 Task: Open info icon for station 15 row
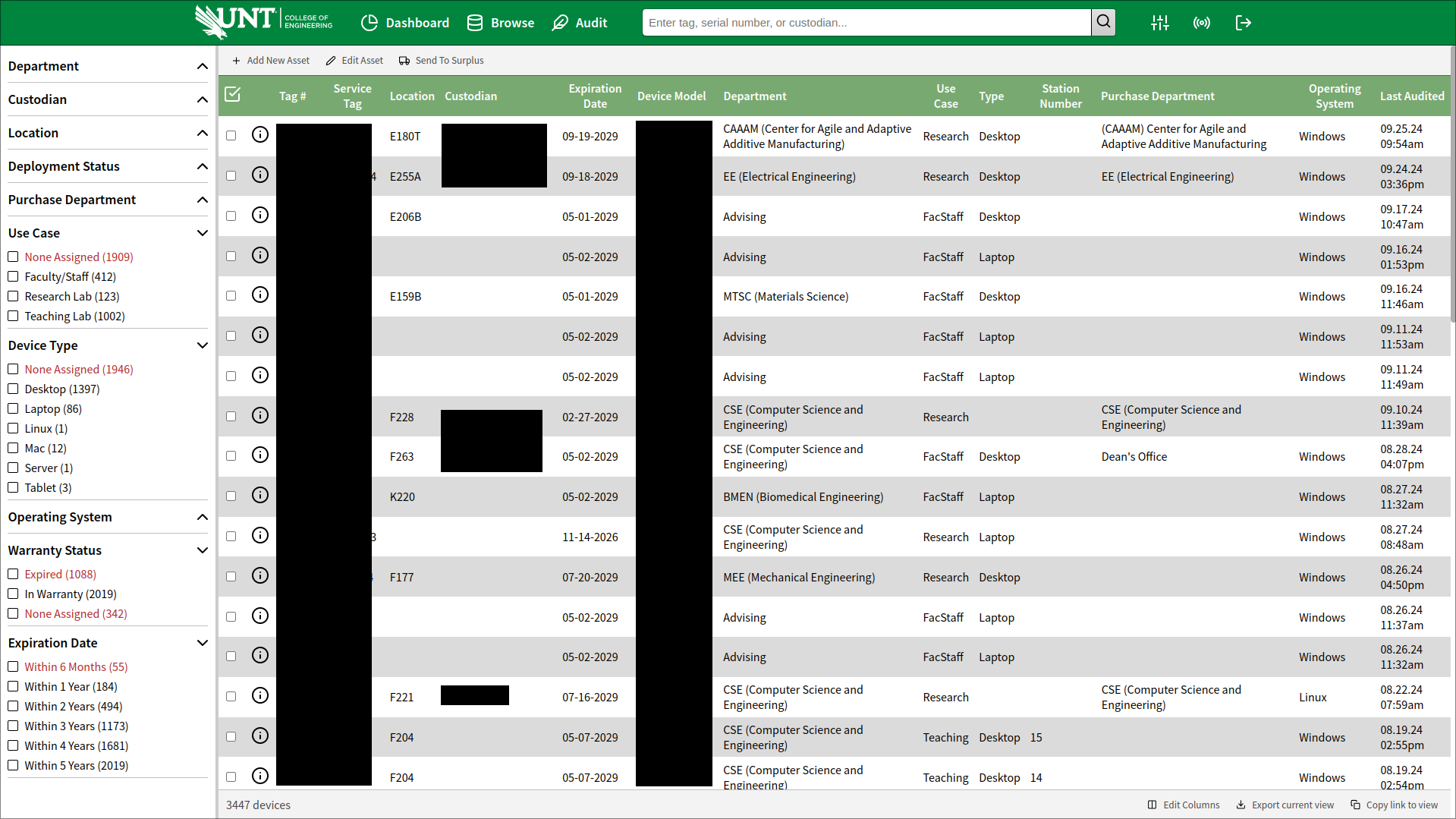coord(260,736)
